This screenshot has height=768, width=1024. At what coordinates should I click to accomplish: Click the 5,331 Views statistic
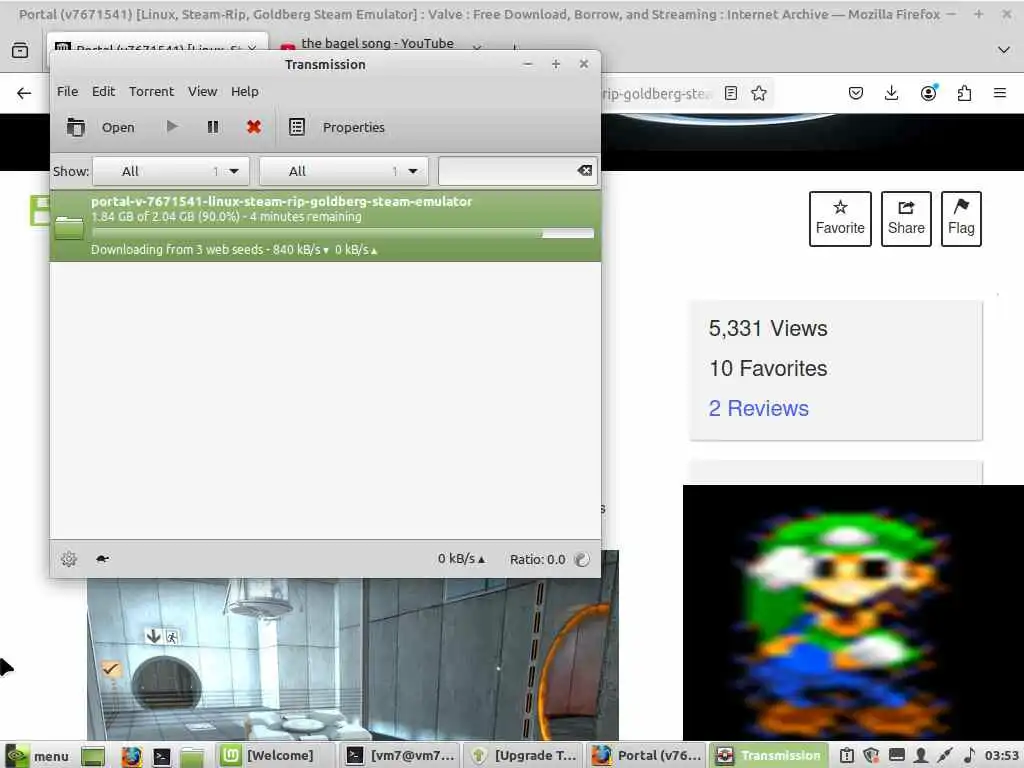point(768,328)
